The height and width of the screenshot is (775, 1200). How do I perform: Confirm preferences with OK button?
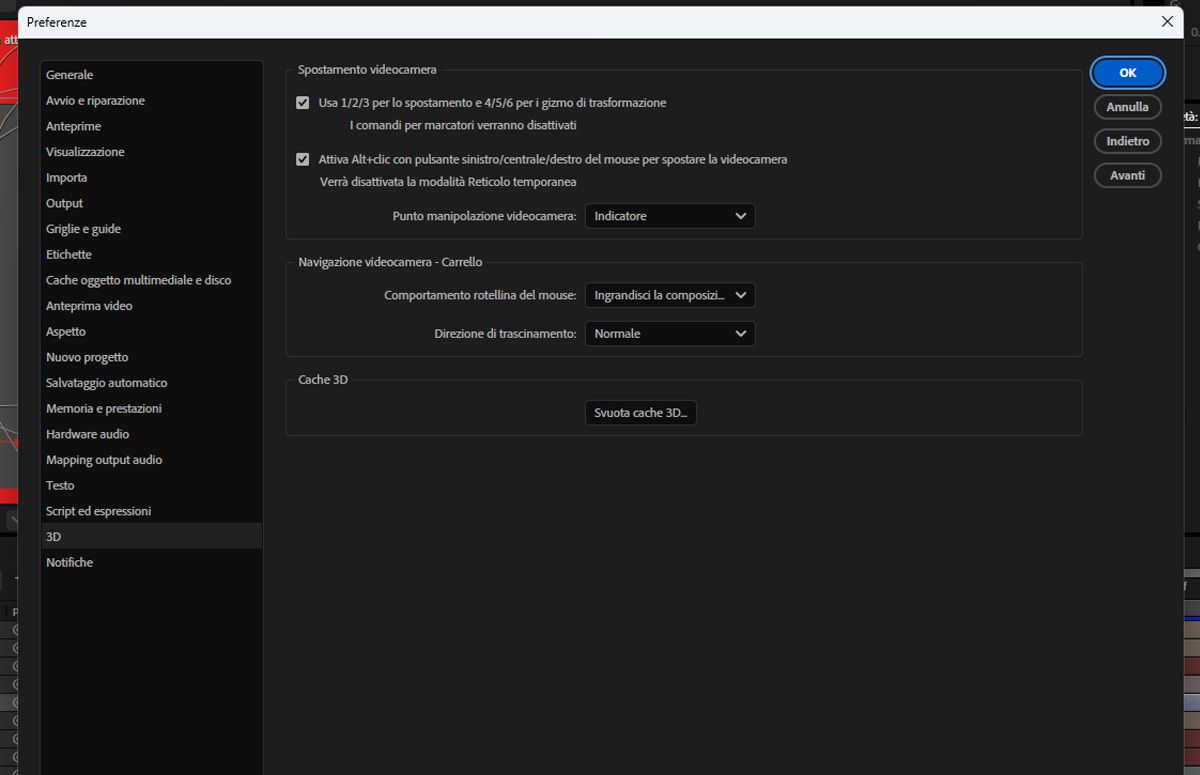[1128, 73]
